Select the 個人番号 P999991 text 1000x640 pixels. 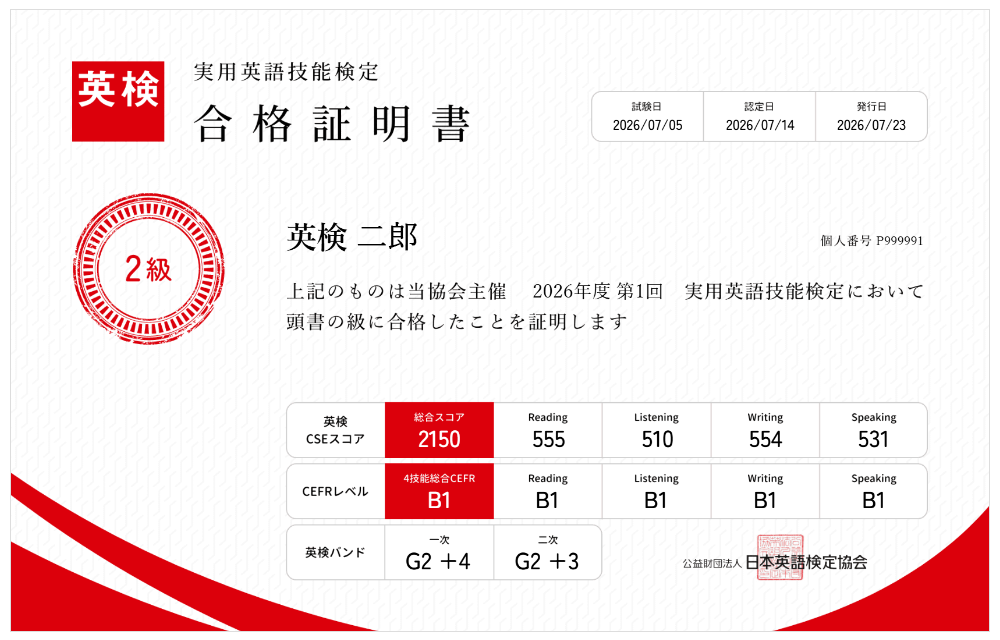pyautogui.click(x=872, y=240)
